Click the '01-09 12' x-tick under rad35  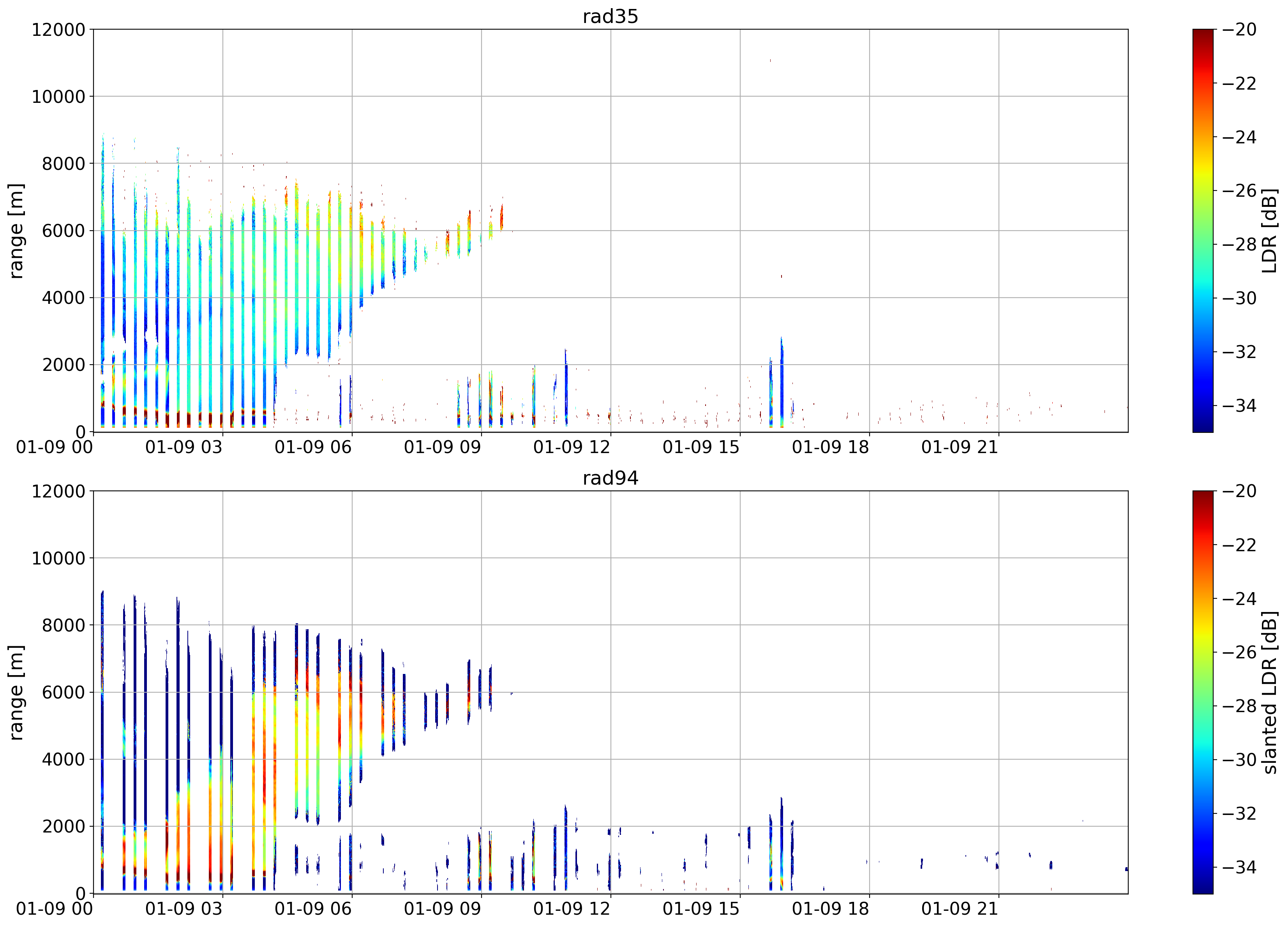tap(572, 447)
